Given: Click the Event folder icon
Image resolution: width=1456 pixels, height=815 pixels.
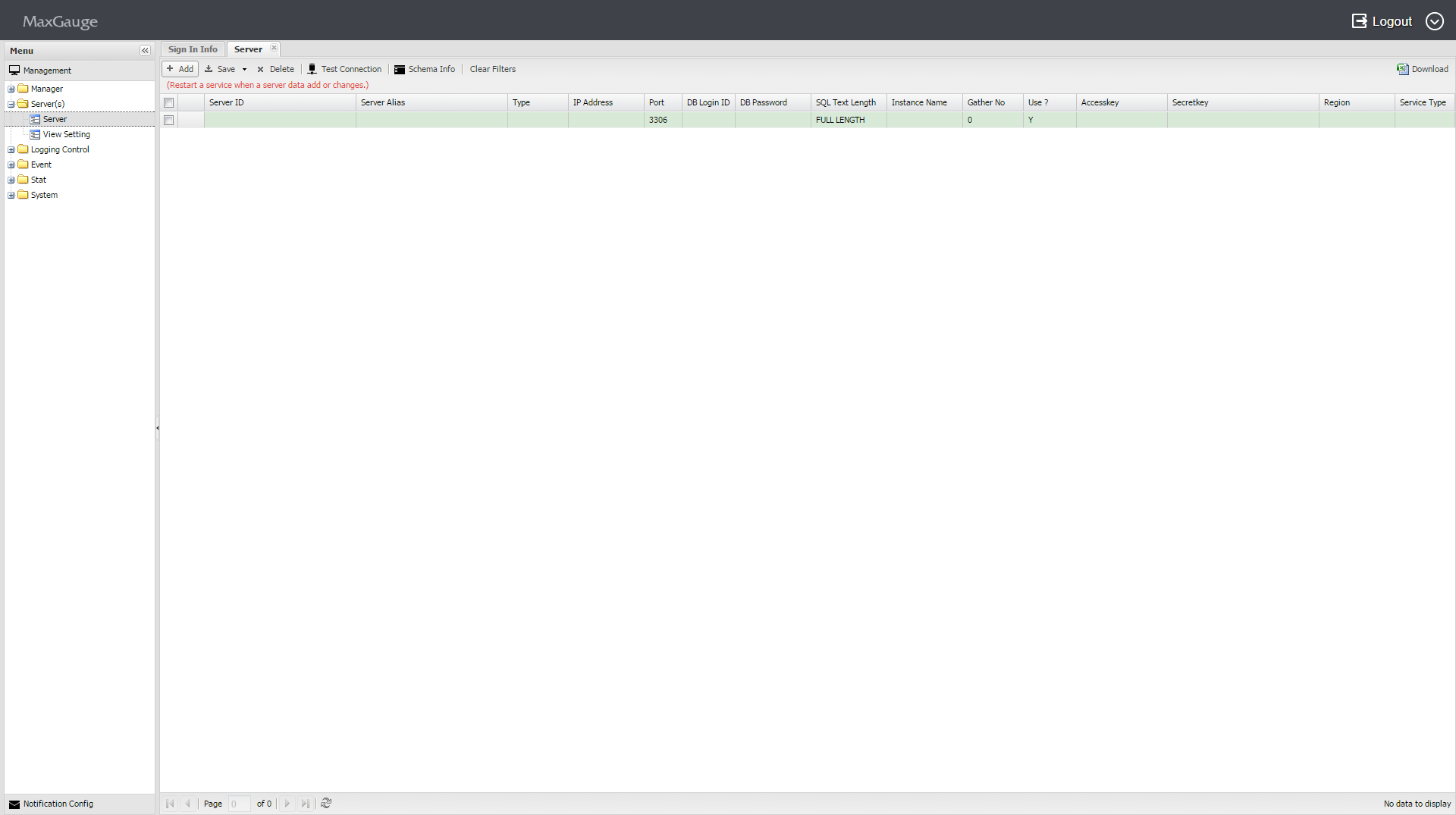Looking at the screenshot, I should 23,165.
